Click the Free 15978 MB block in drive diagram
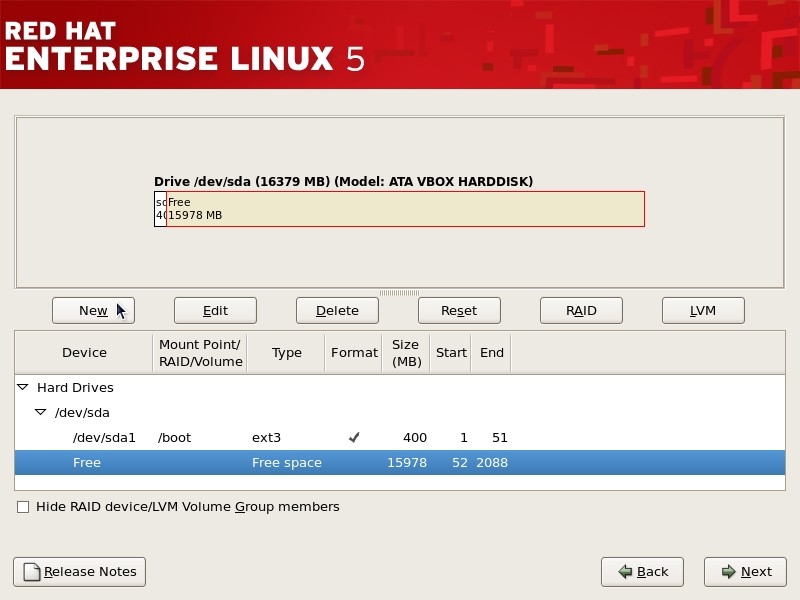Viewport: 800px width, 600px height. 406,209
